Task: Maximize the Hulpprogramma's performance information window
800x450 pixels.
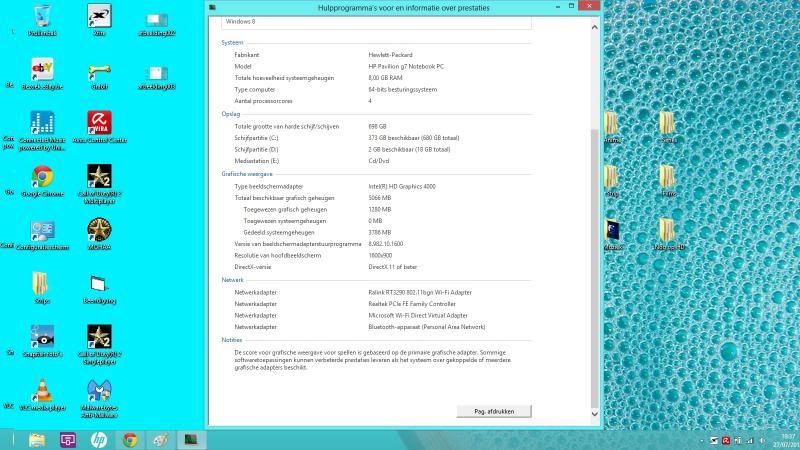Action: click(x=571, y=6)
